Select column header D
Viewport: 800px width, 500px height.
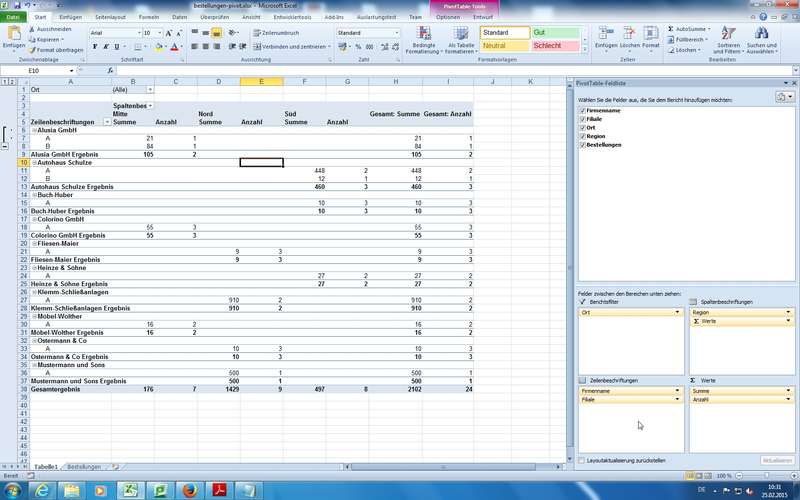tap(218, 82)
